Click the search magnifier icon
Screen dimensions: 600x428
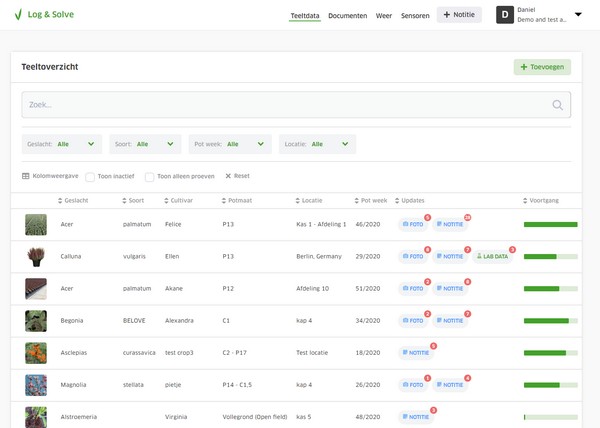[557, 105]
